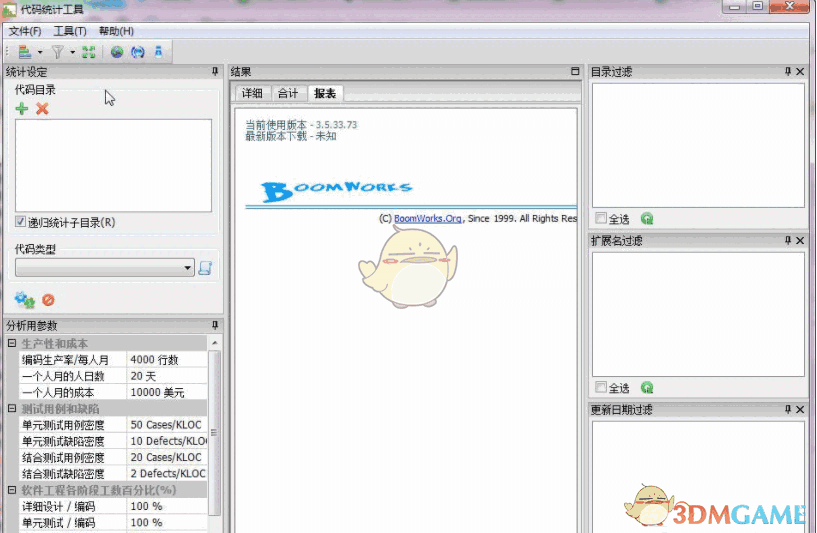The image size is (817, 533).
Task: Select the 报表 tab
Action: pos(325,93)
